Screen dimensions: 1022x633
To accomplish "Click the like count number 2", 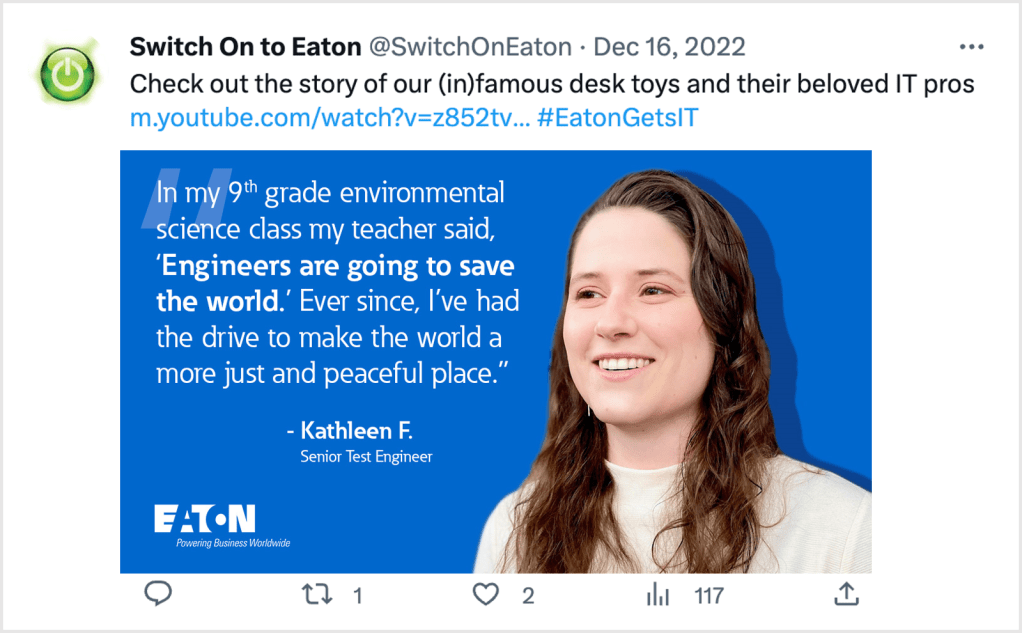I will tap(528, 596).
